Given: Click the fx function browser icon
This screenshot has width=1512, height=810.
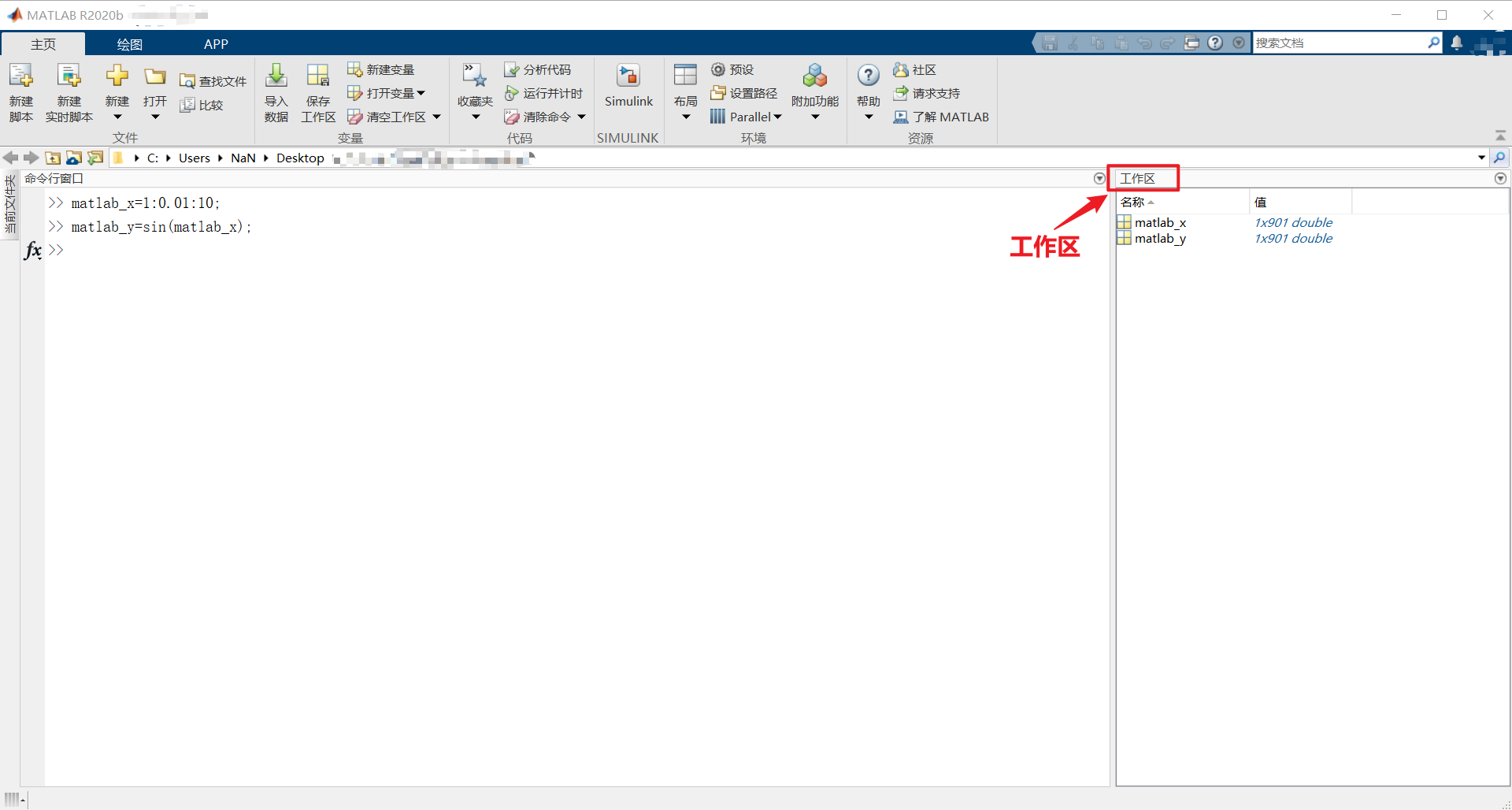Looking at the screenshot, I should [32, 251].
